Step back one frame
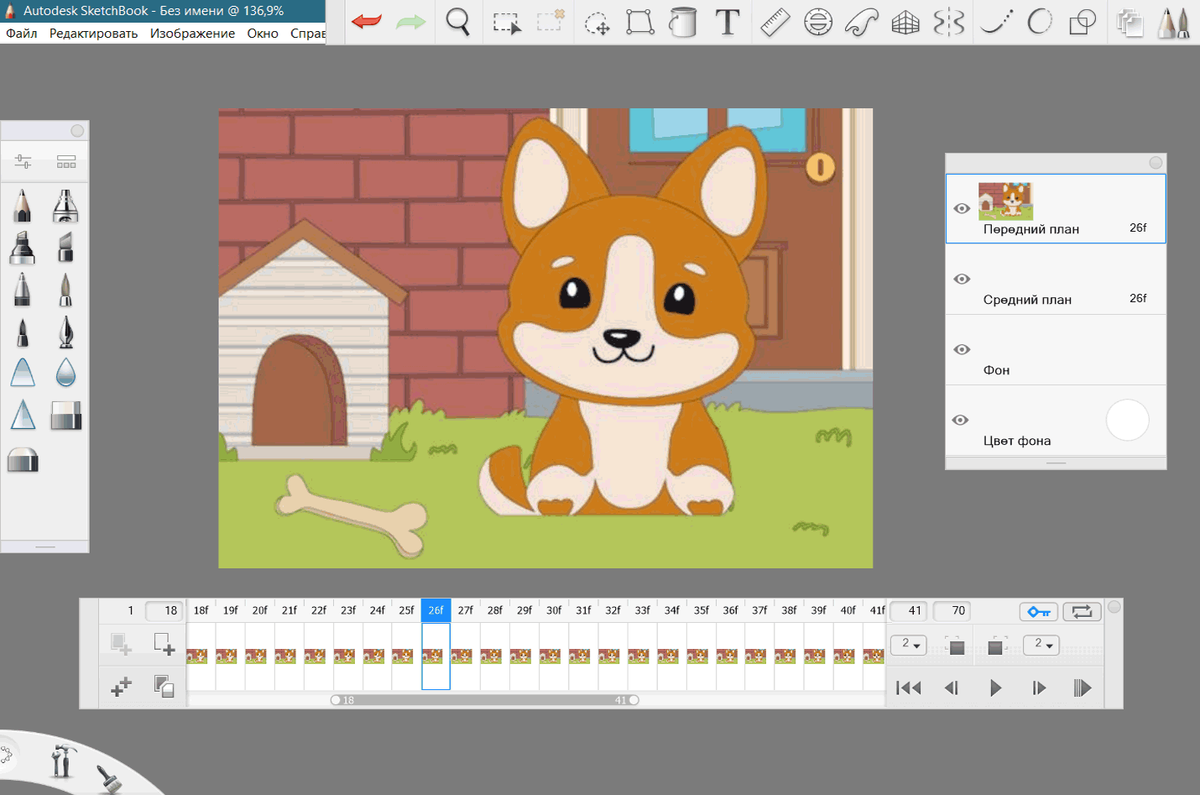 pos(952,688)
